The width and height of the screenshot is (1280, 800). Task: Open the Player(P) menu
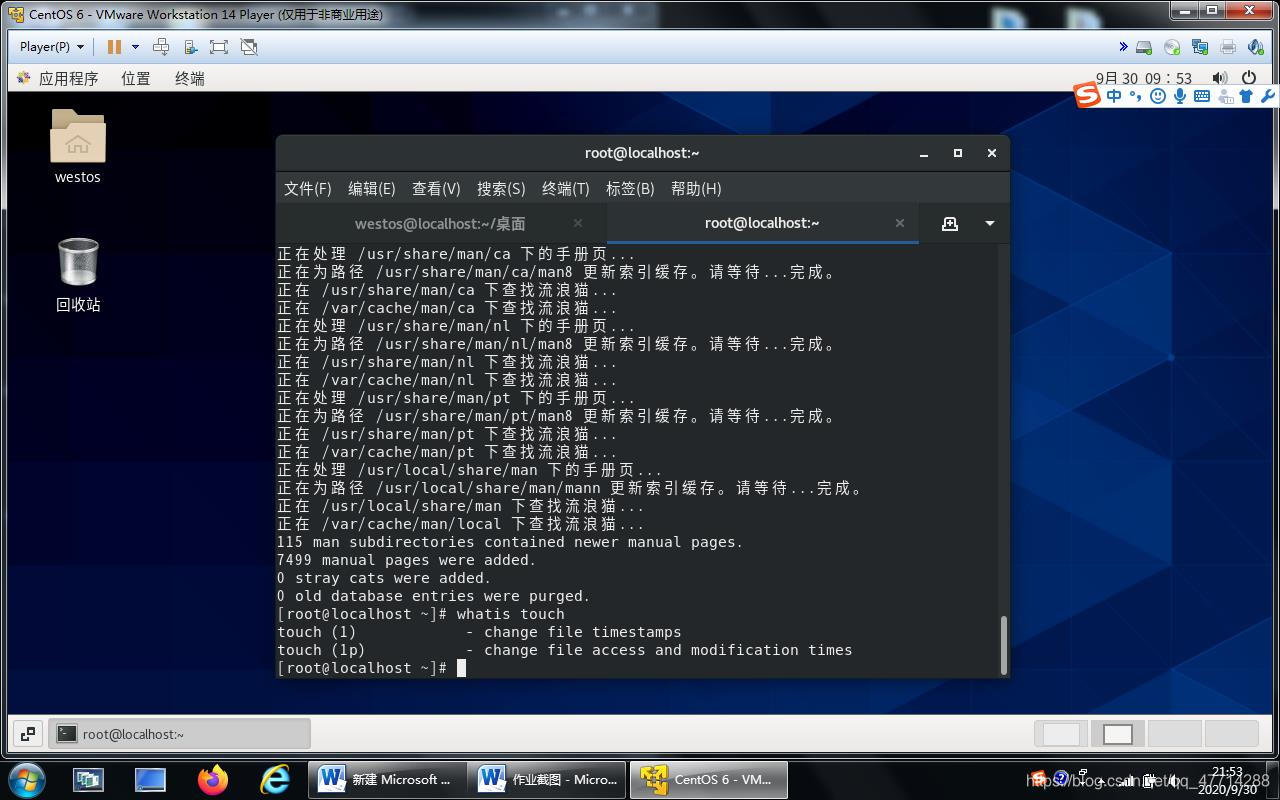(52, 47)
